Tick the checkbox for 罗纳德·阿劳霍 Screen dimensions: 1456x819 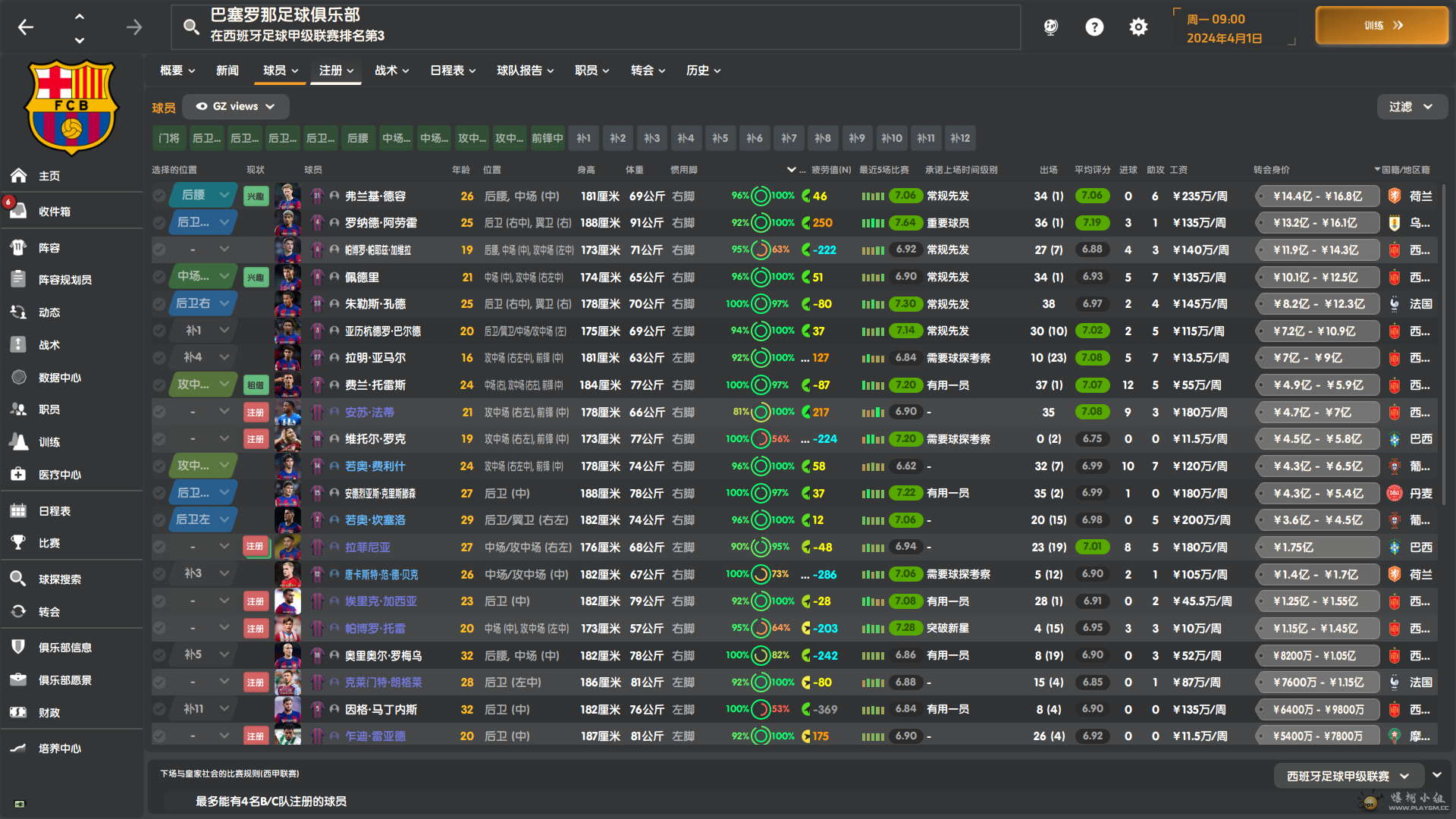(158, 223)
